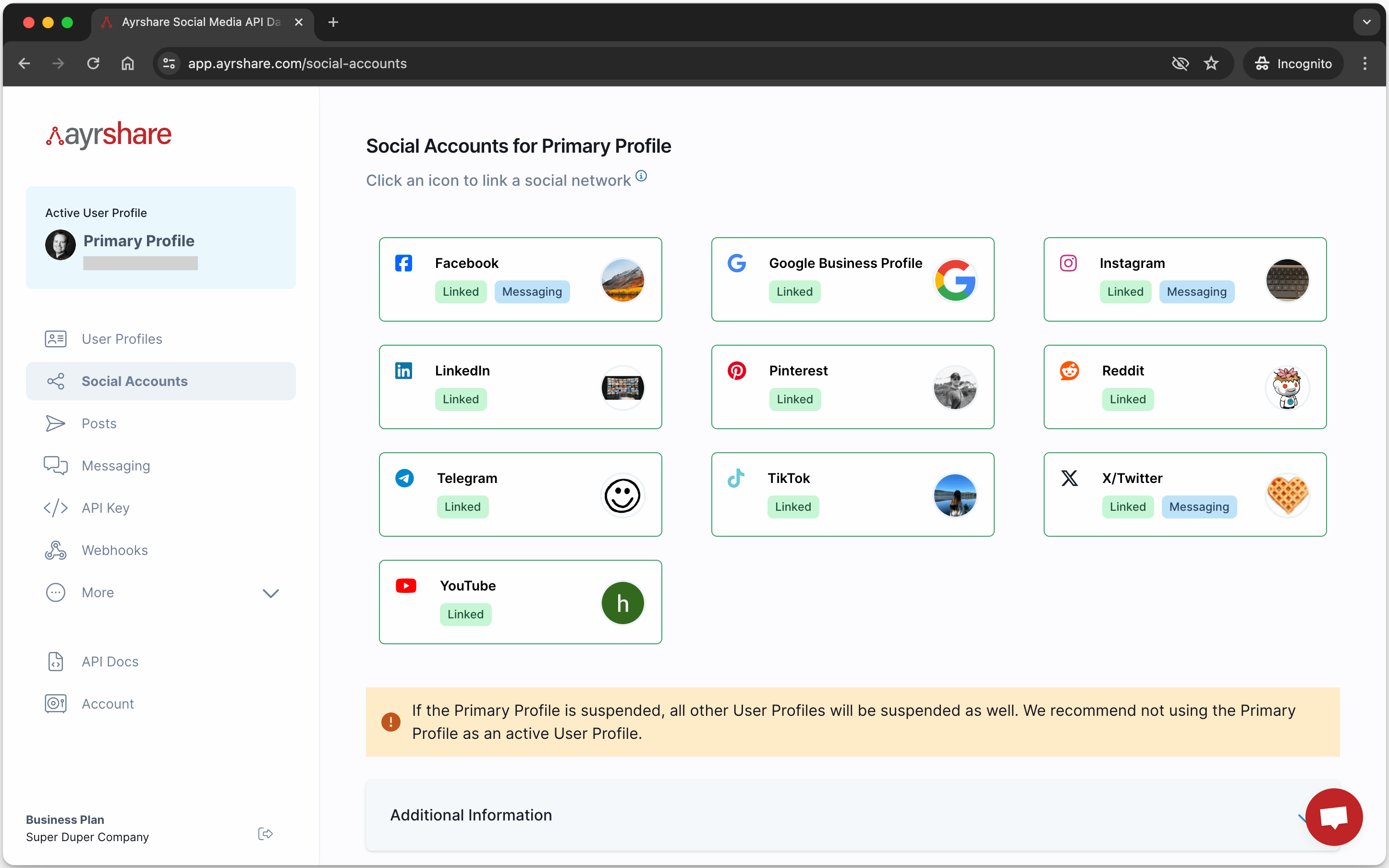Click the logout icon near Business Plan
Image resolution: width=1389 pixels, height=868 pixels.
click(x=265, y=833)
